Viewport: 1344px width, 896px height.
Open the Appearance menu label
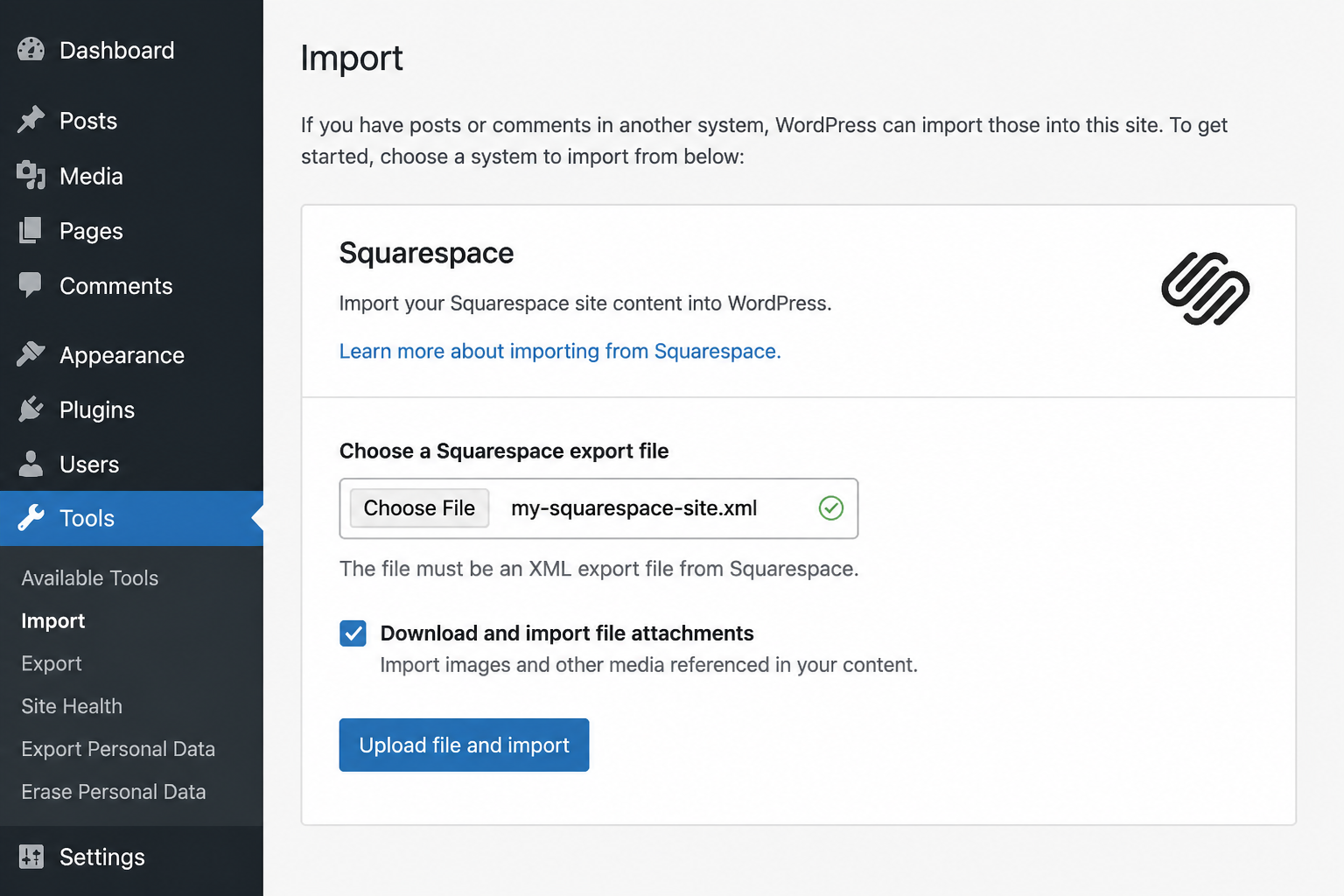tap(122, 355)
